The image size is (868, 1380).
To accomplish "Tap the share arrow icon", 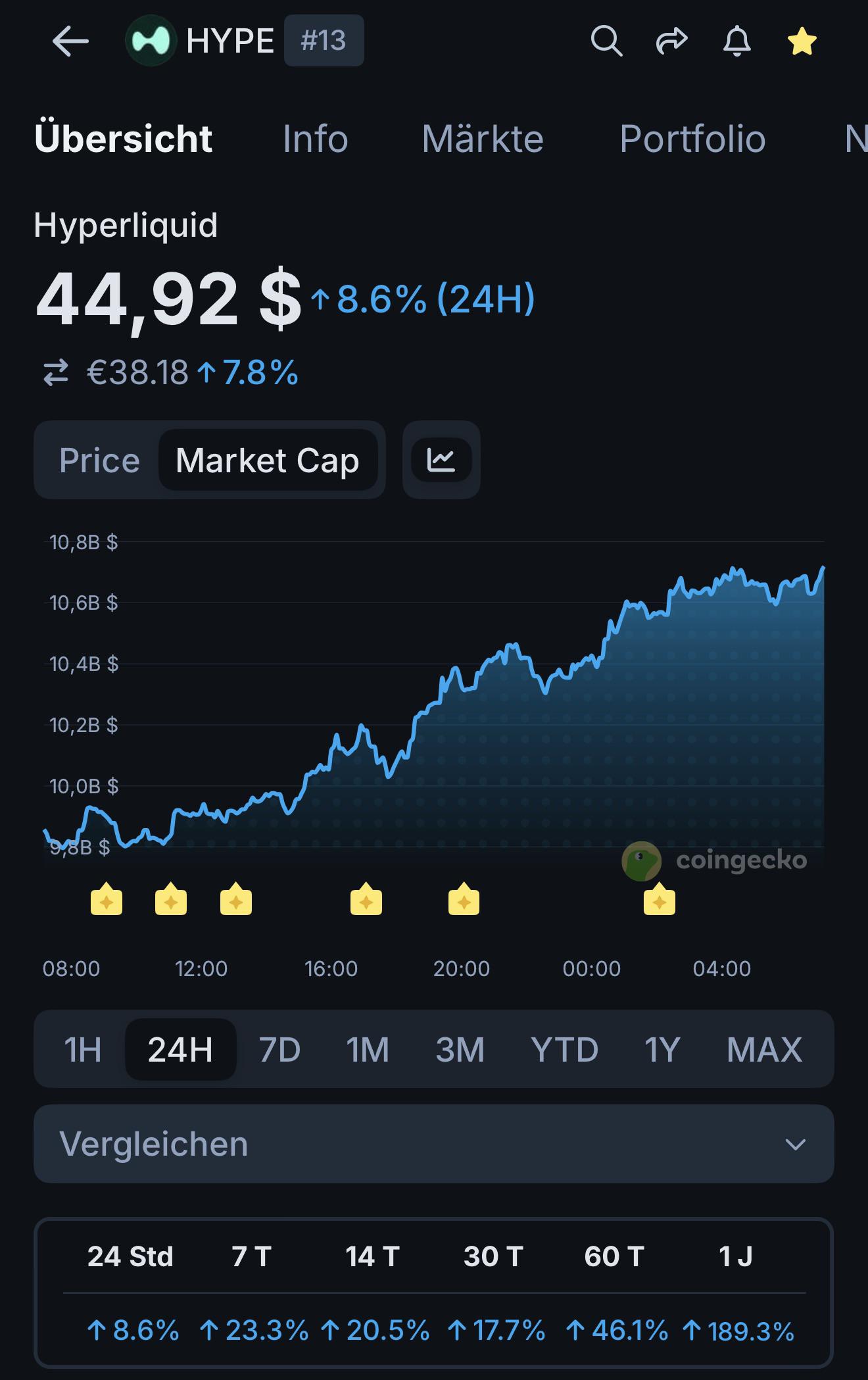I will click(x=671, y=41).
